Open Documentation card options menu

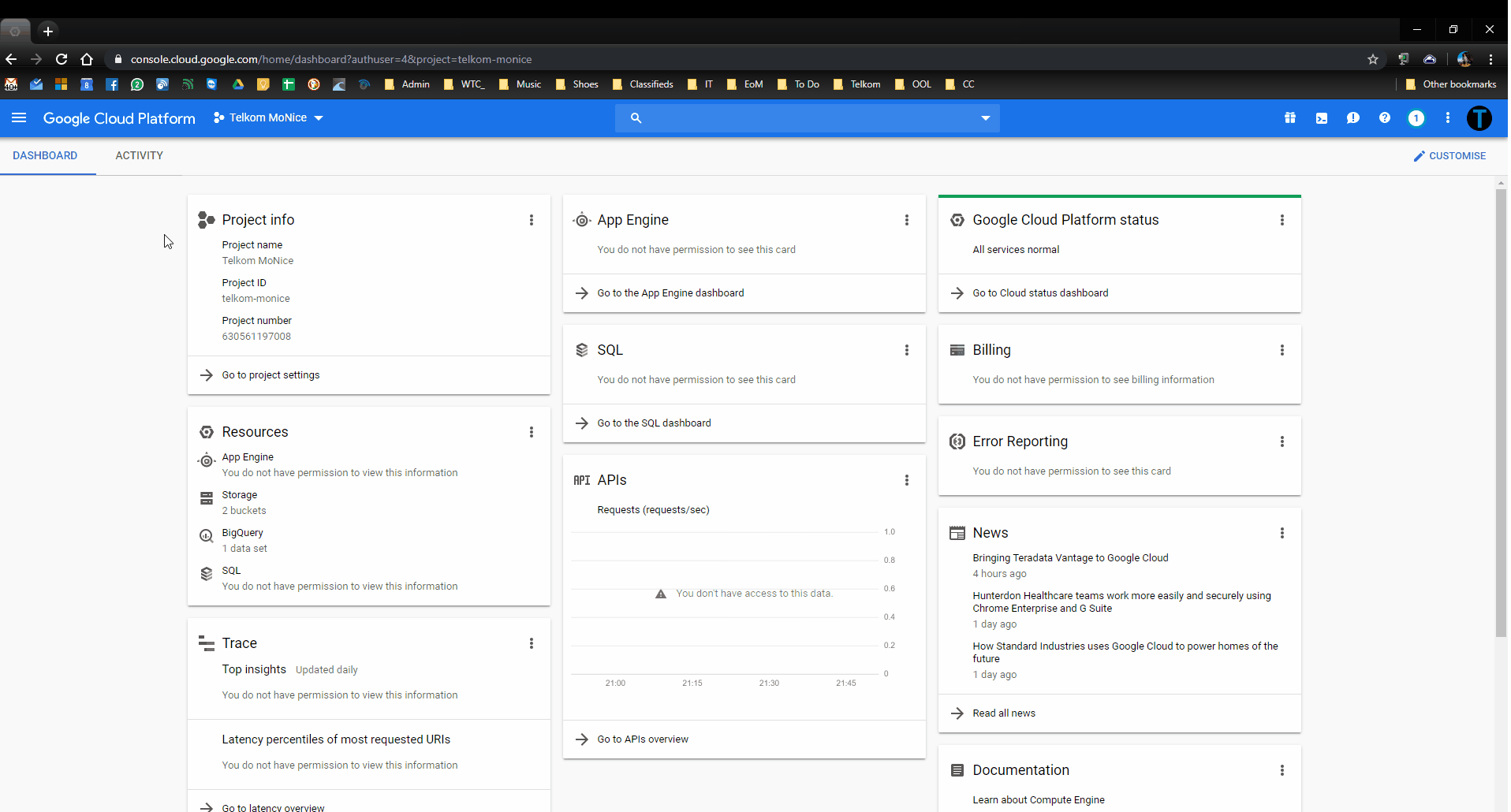1282,770
